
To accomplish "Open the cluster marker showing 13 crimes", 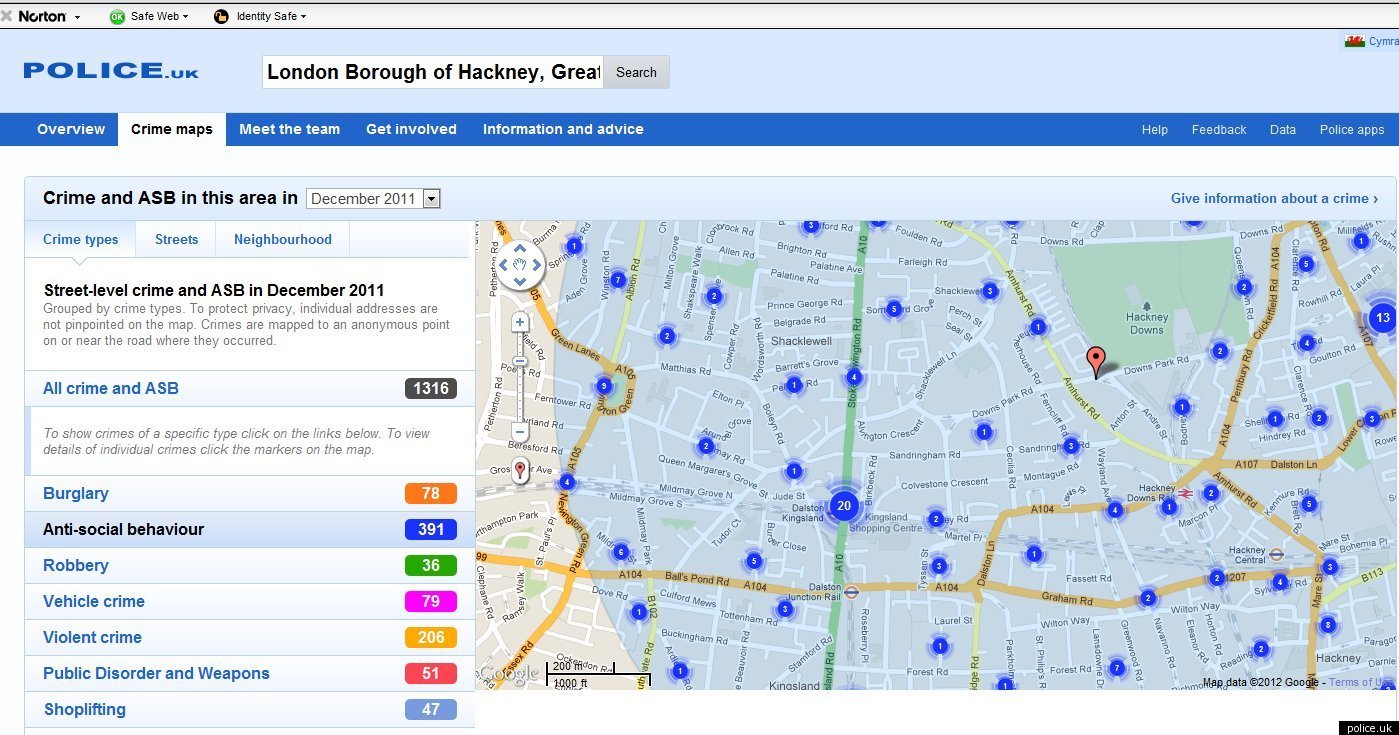I will [x=1383, y=318].
